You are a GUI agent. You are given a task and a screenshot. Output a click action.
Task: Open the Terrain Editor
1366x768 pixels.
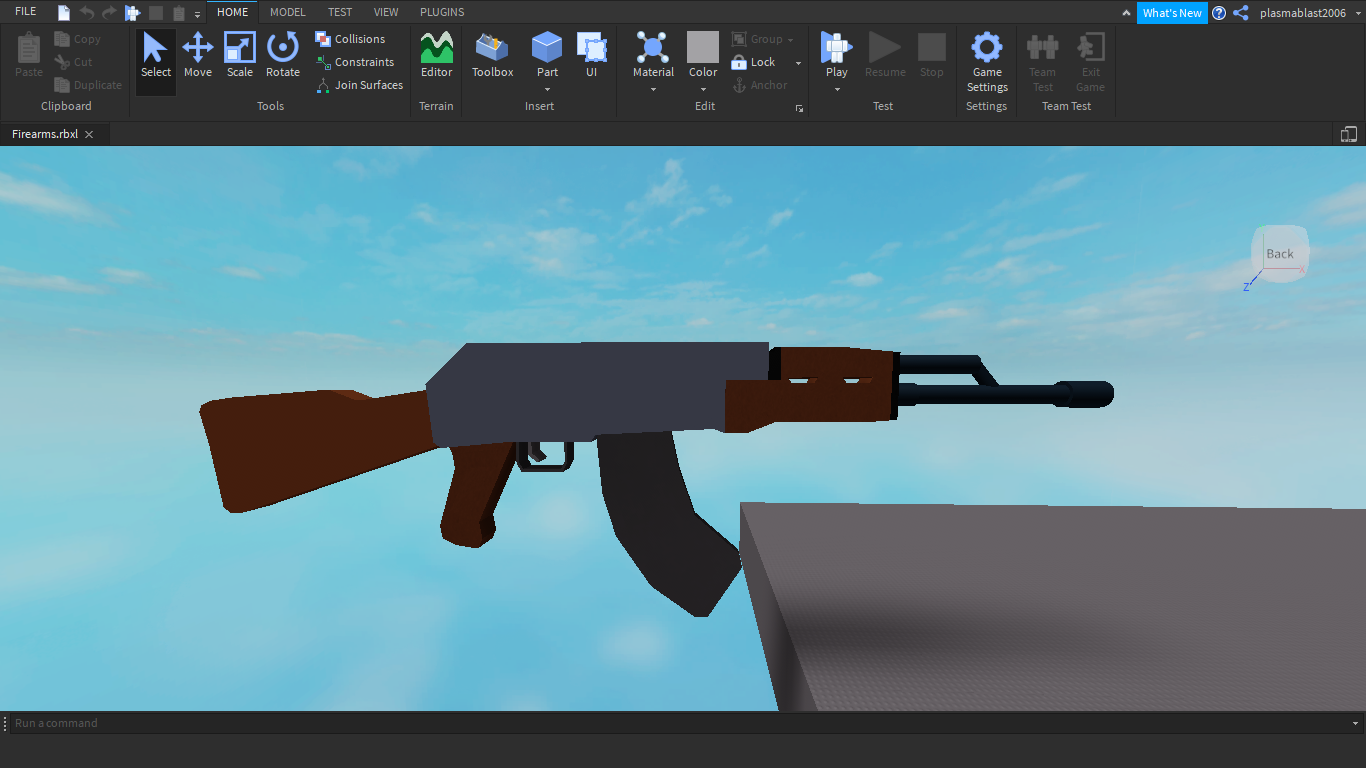point(436,57)
